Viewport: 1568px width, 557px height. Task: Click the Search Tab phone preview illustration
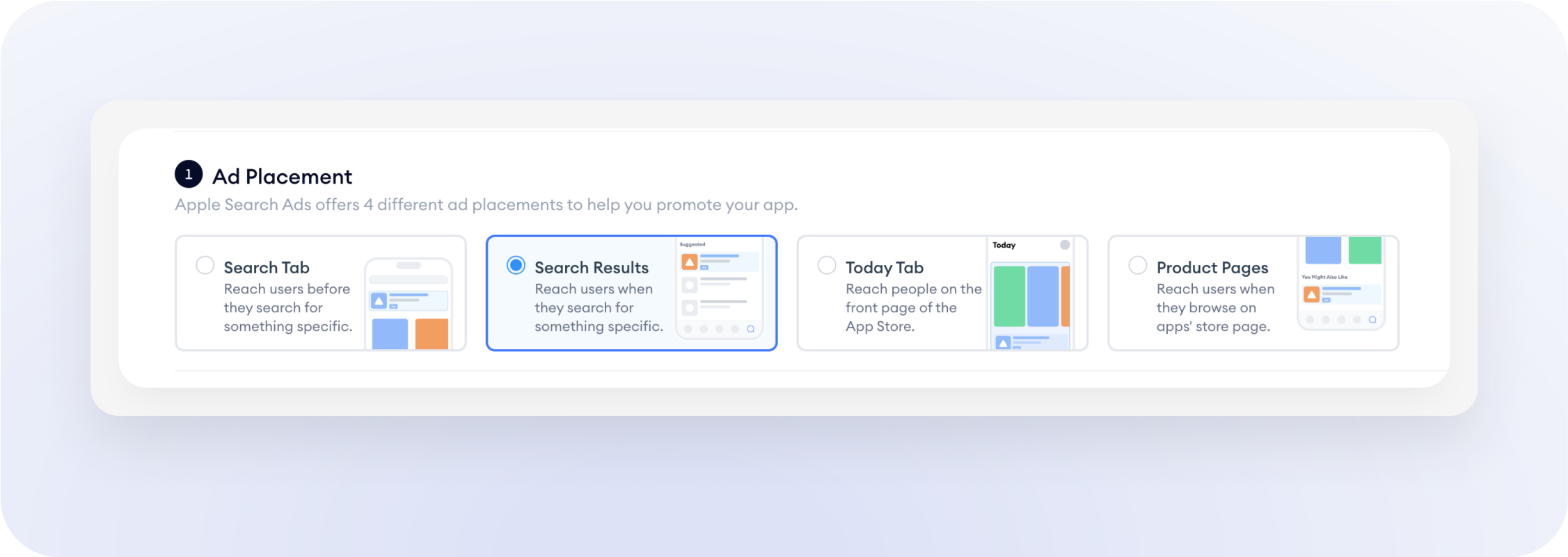coord(409,303)
